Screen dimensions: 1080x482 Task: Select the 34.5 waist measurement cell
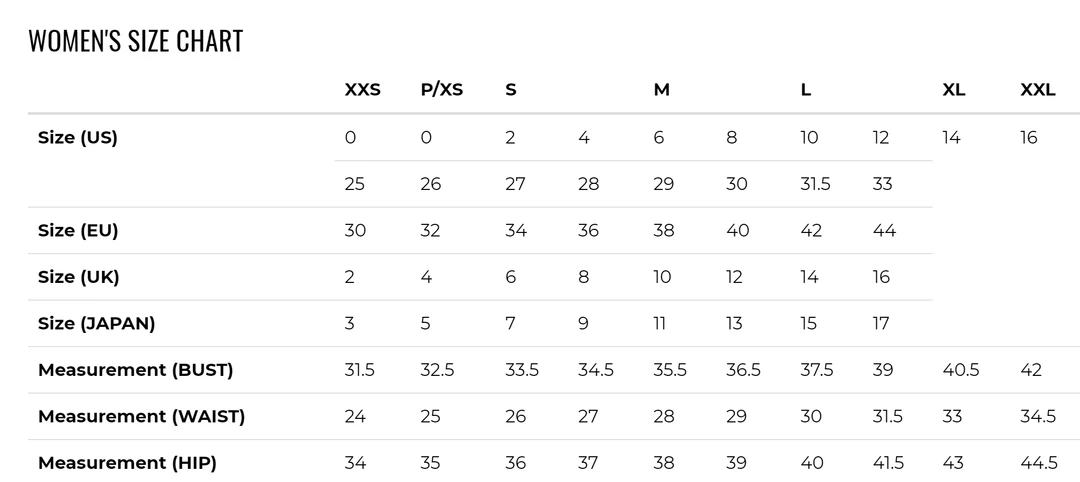point(1038,416)
